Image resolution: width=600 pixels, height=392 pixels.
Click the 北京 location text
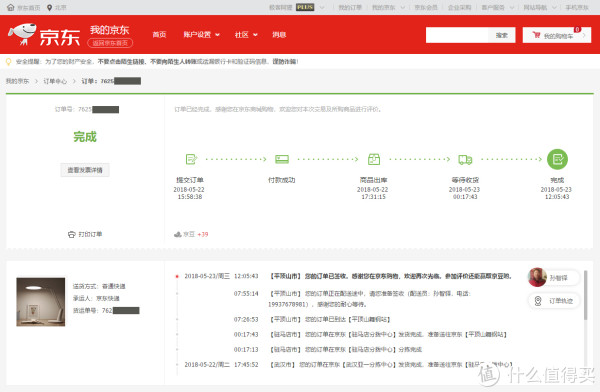coord(60,7)
